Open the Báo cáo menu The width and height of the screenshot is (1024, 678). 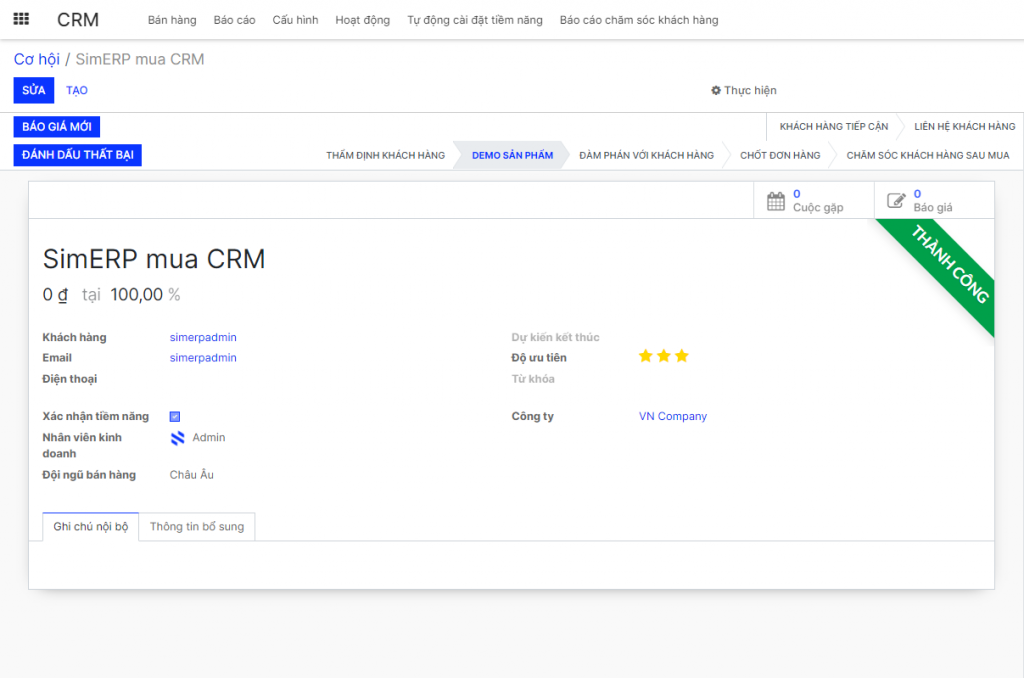tap(234, 20)
